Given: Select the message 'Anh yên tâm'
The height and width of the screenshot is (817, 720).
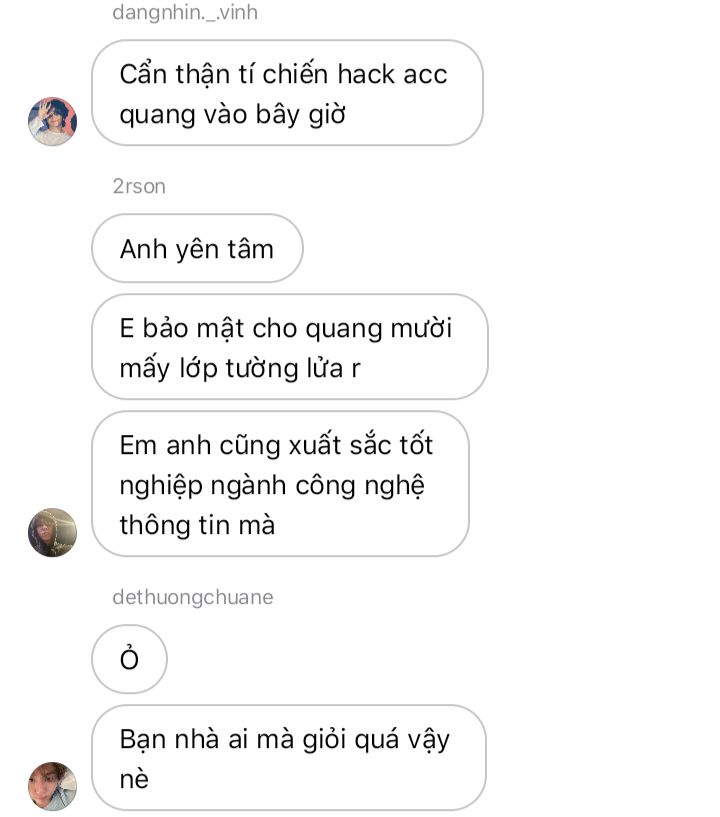Looking at the screenshot, I should (x=197, y=249).
